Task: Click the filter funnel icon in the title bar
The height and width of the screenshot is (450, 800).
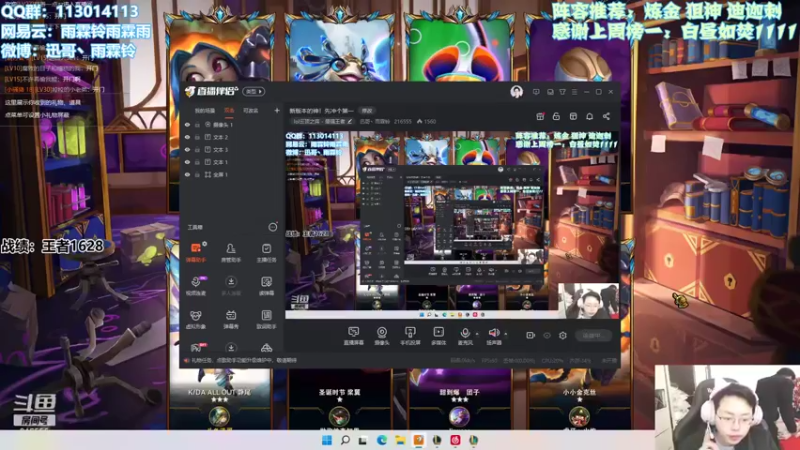Action: (562, 92)
